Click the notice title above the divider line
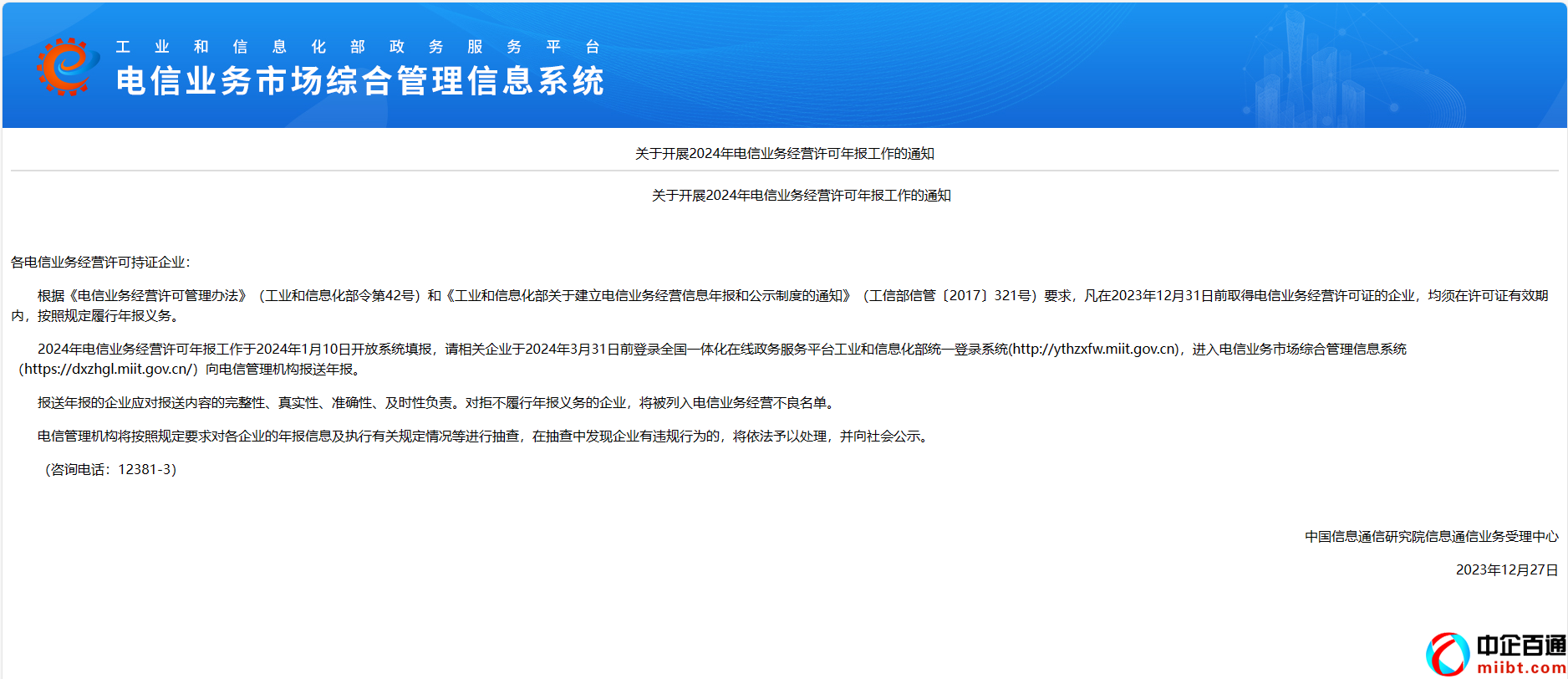Viewport: 1568px width, 679px height. pos(784,154)
